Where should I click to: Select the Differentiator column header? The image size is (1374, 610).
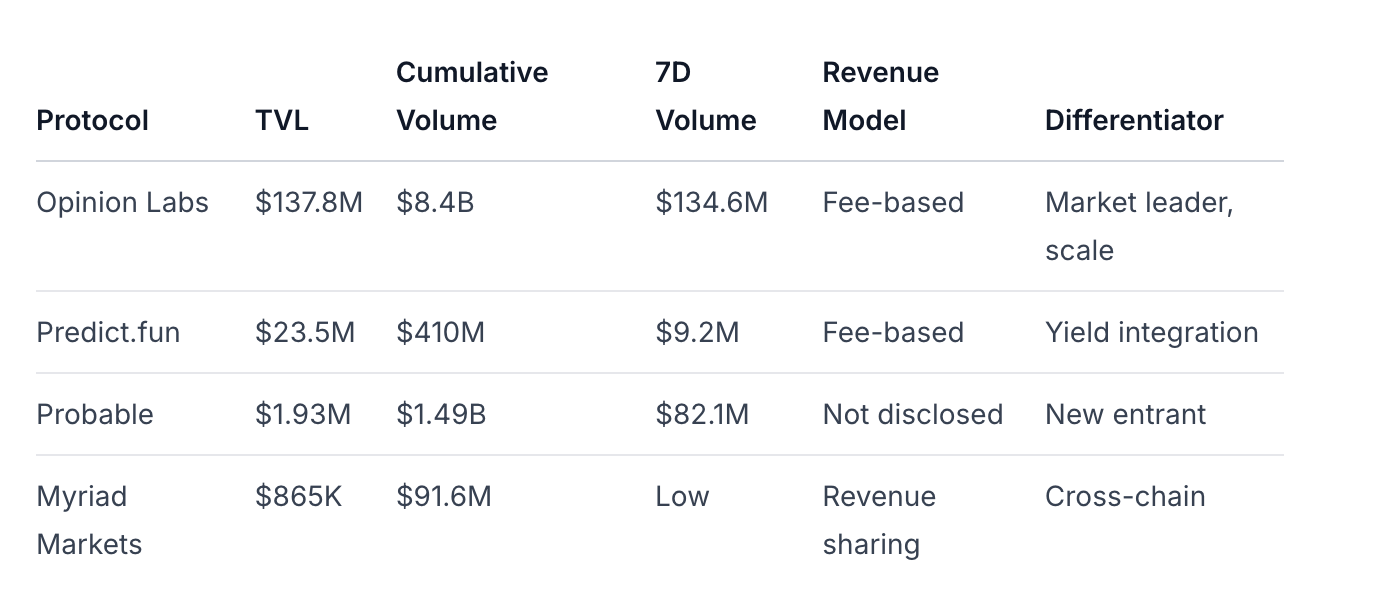(1134, 121)
